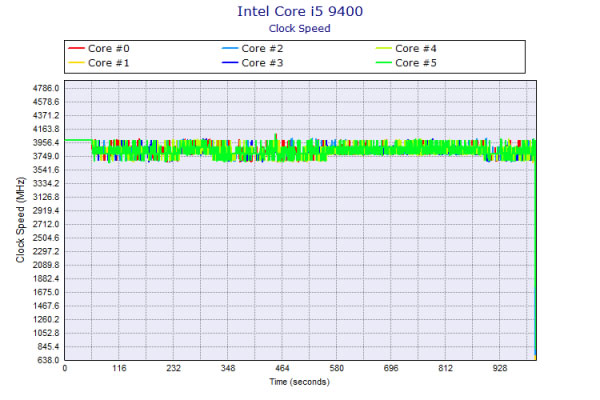Select the Core #3 legend entry
The width and height of the screenshot is (600, 400).
[x=253, y=63]
